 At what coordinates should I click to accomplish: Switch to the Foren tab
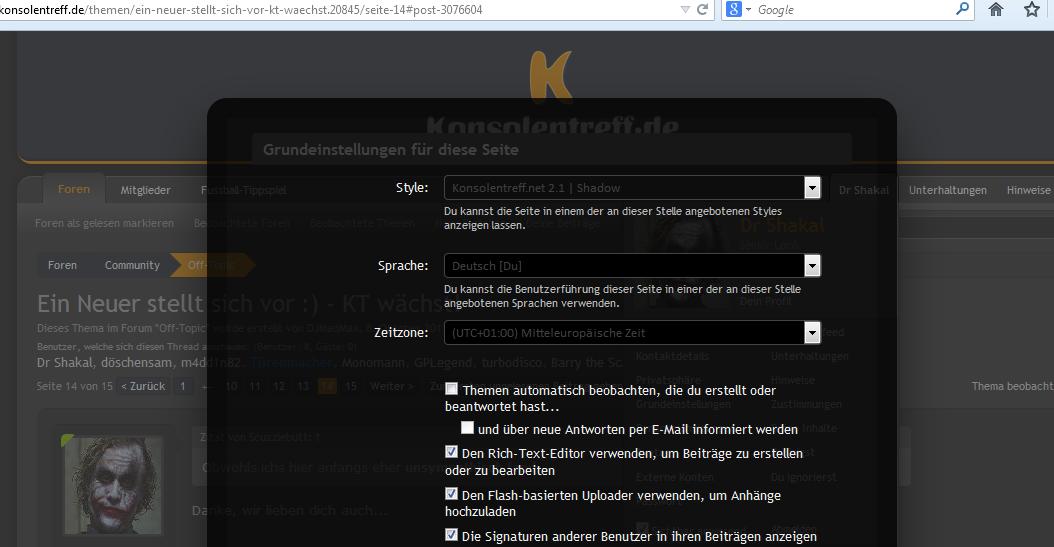click(x=74, y=190)
